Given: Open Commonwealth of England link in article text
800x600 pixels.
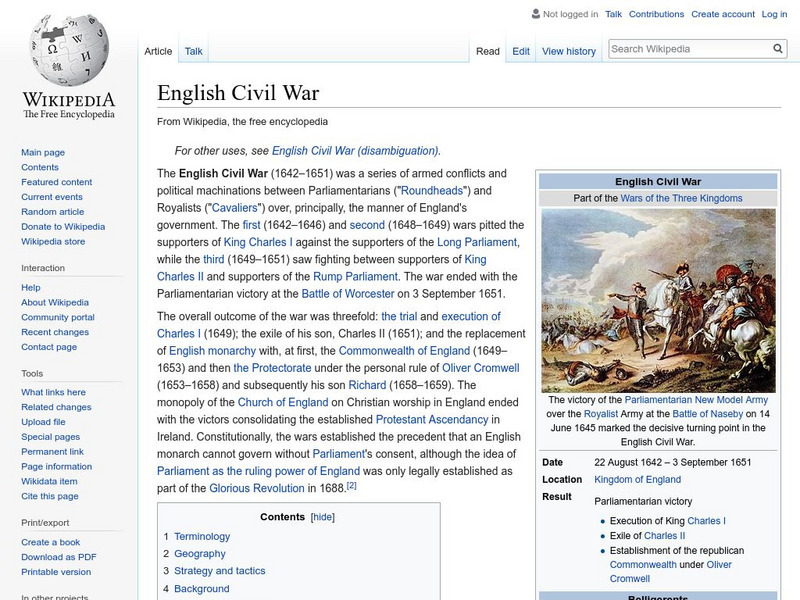Looking at the screenshot, I should point(404,351).
